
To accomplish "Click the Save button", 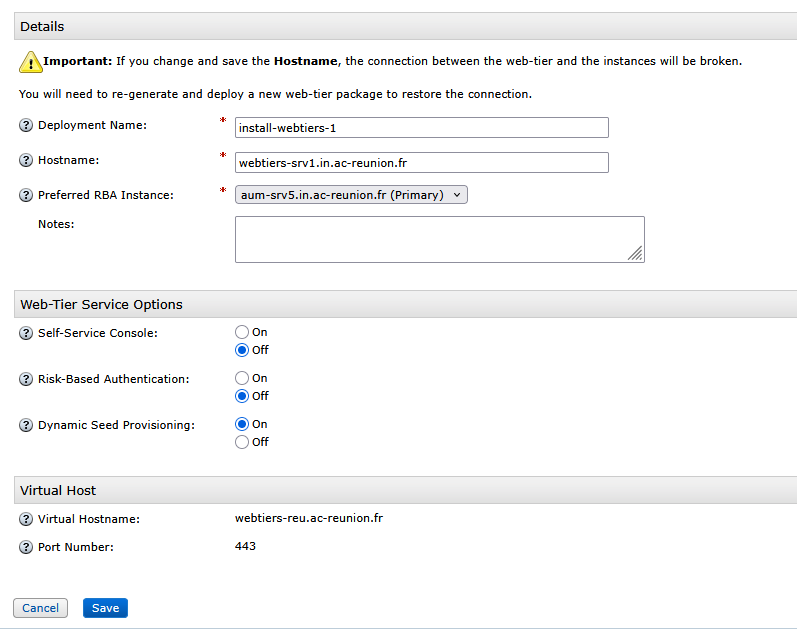I will click(105, 608).
